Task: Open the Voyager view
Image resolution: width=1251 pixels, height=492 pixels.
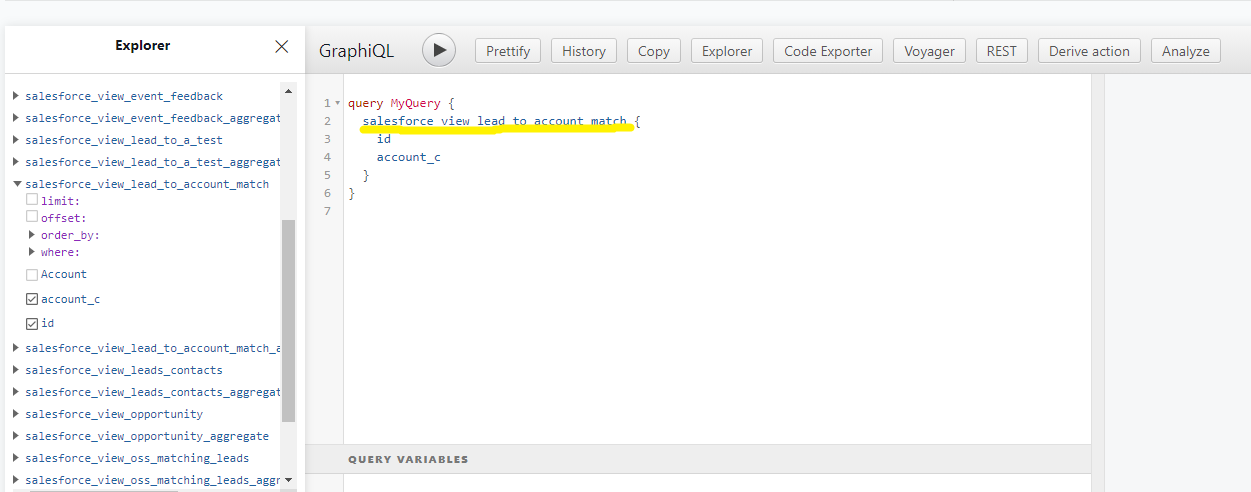Action: 930,51
